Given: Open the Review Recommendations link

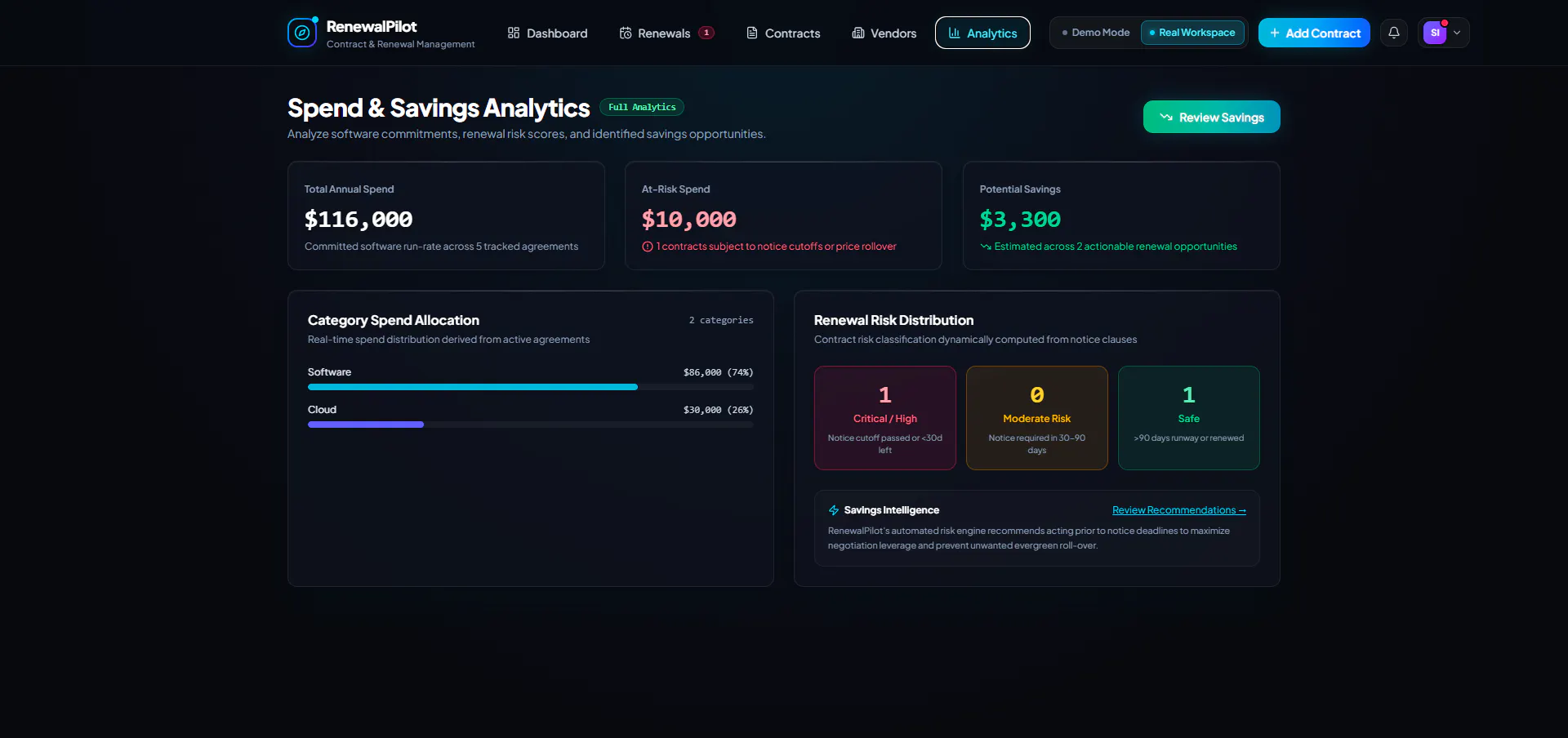Looking at the screenshot, I should [x=1178, y=510].
